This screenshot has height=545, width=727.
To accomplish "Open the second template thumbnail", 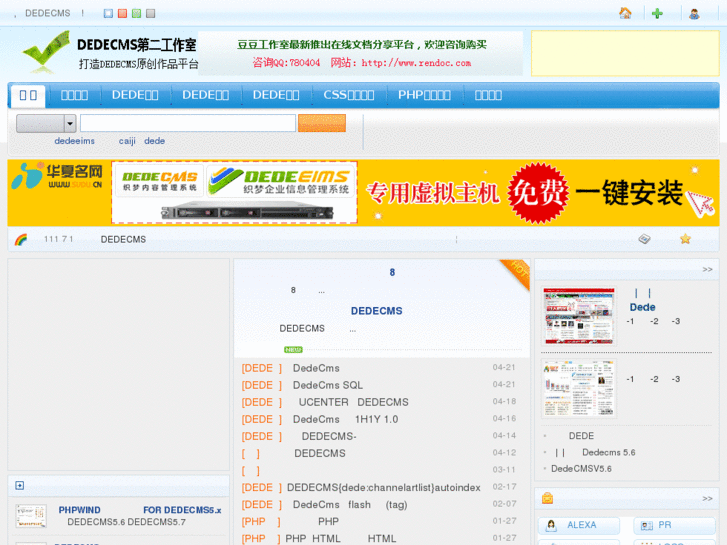I will (579, 389).
